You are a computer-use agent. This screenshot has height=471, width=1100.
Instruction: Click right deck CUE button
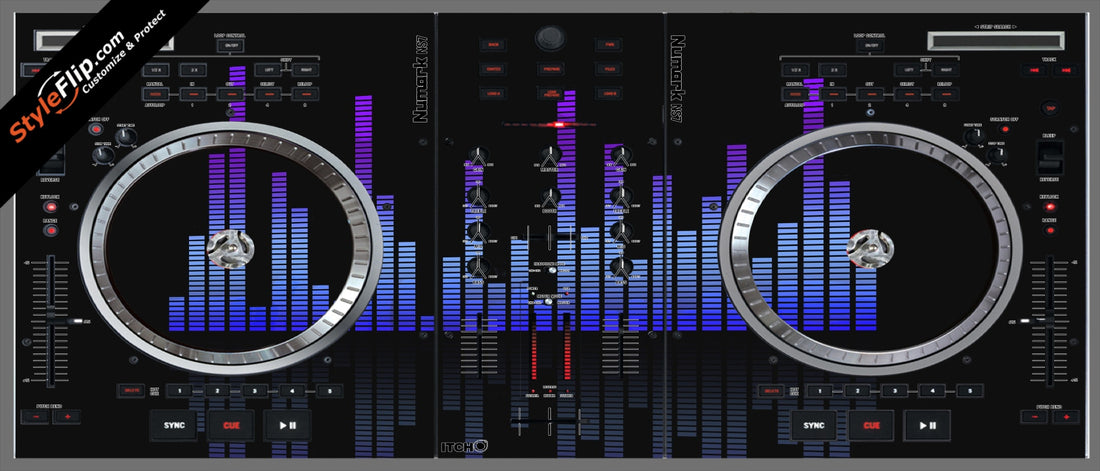(871, 425)
